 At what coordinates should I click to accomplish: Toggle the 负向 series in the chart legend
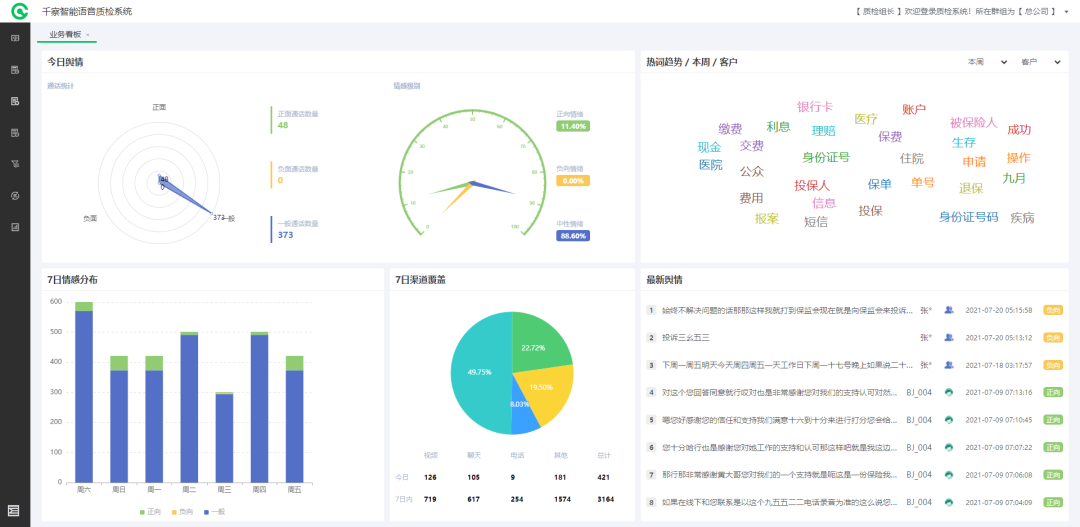pos(183,512)
